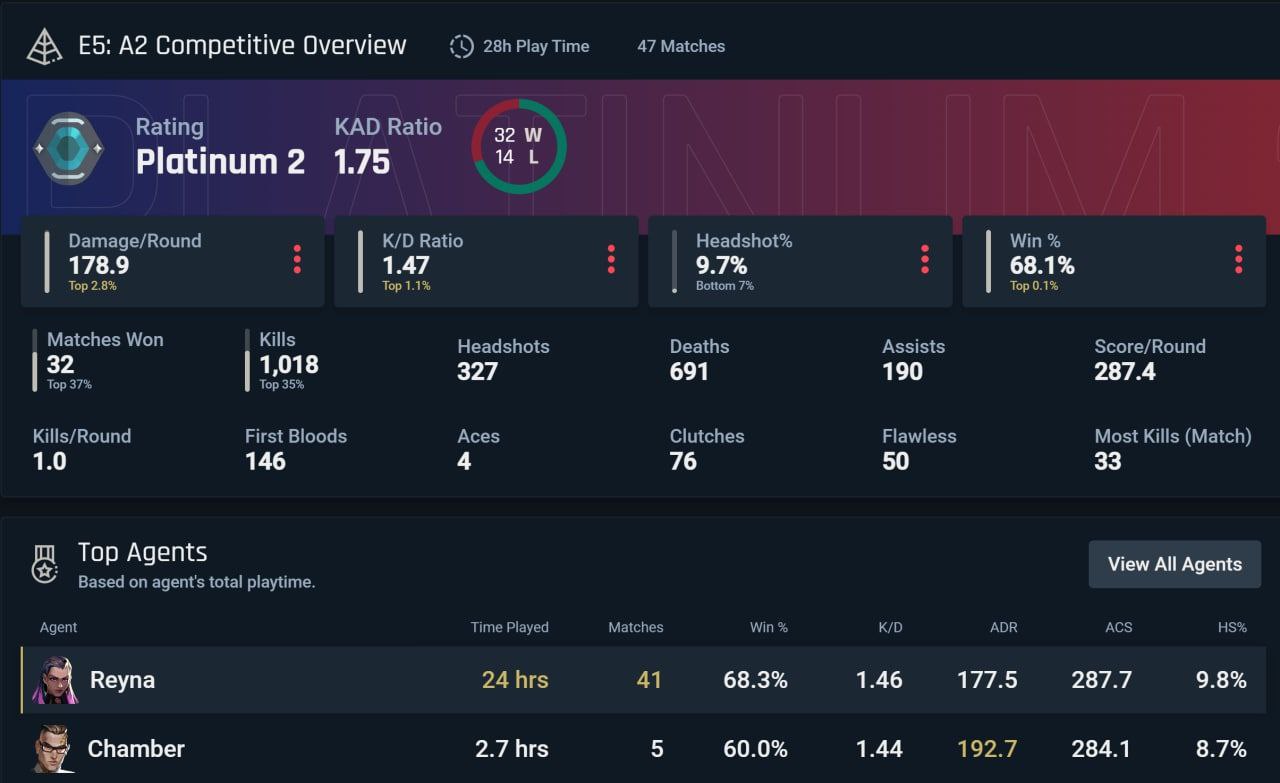1280x783 pixels.
Task: Click the Top Agents heading
Action: 143,552
